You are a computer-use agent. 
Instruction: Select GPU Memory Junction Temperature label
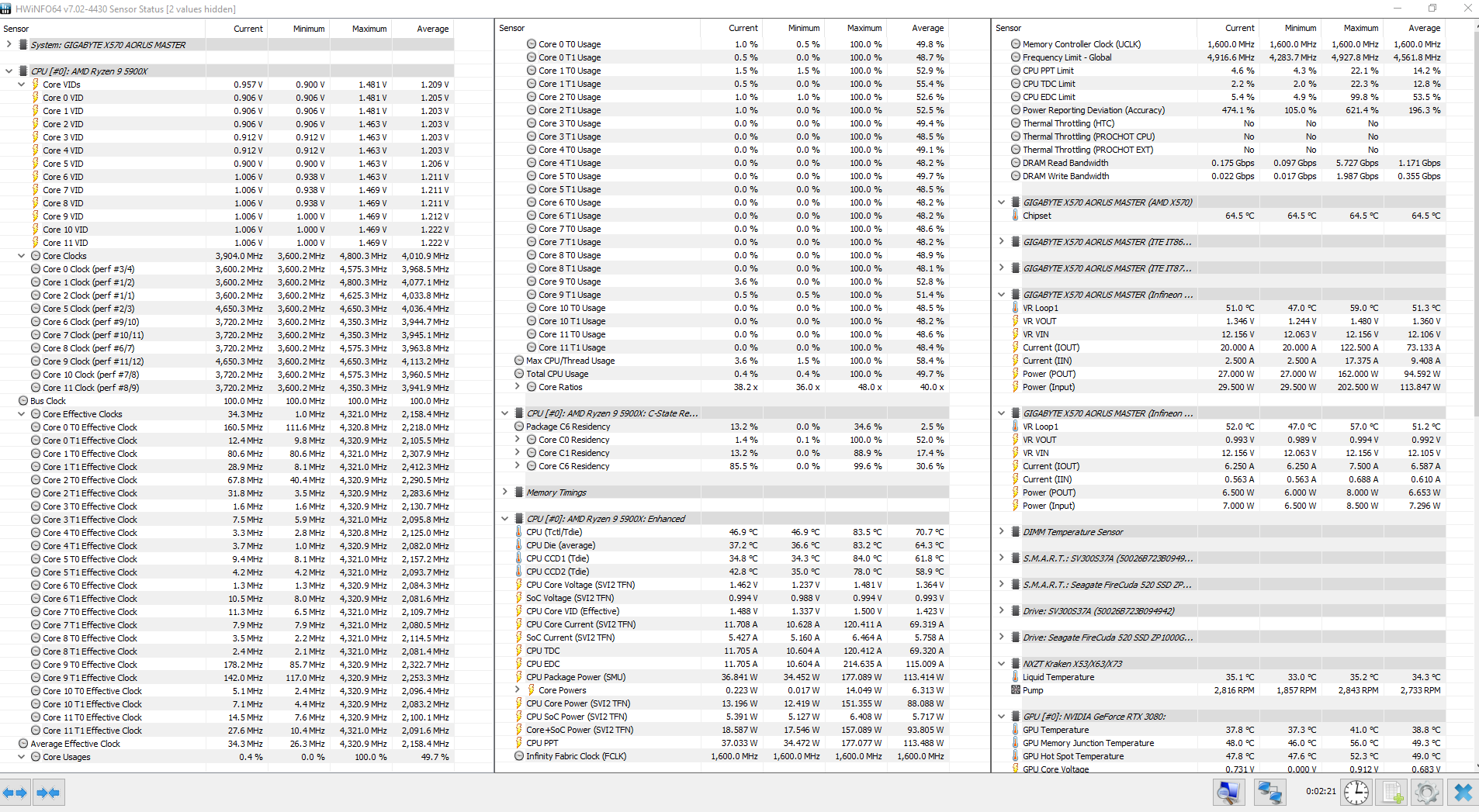pyautogui.click(x=1088, y=743)
